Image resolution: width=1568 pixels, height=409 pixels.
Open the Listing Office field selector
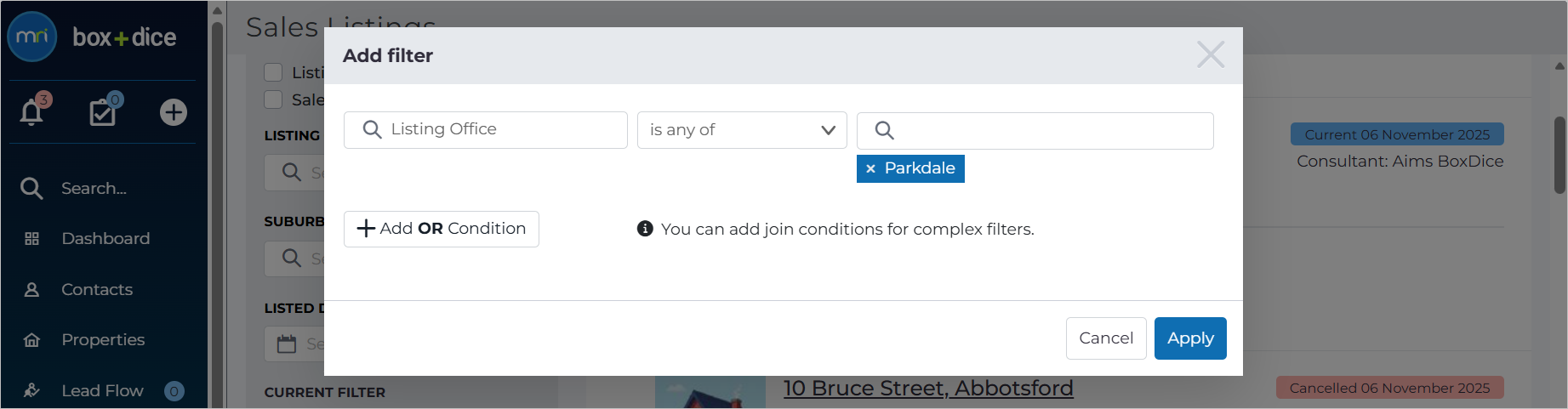point(486,130)
